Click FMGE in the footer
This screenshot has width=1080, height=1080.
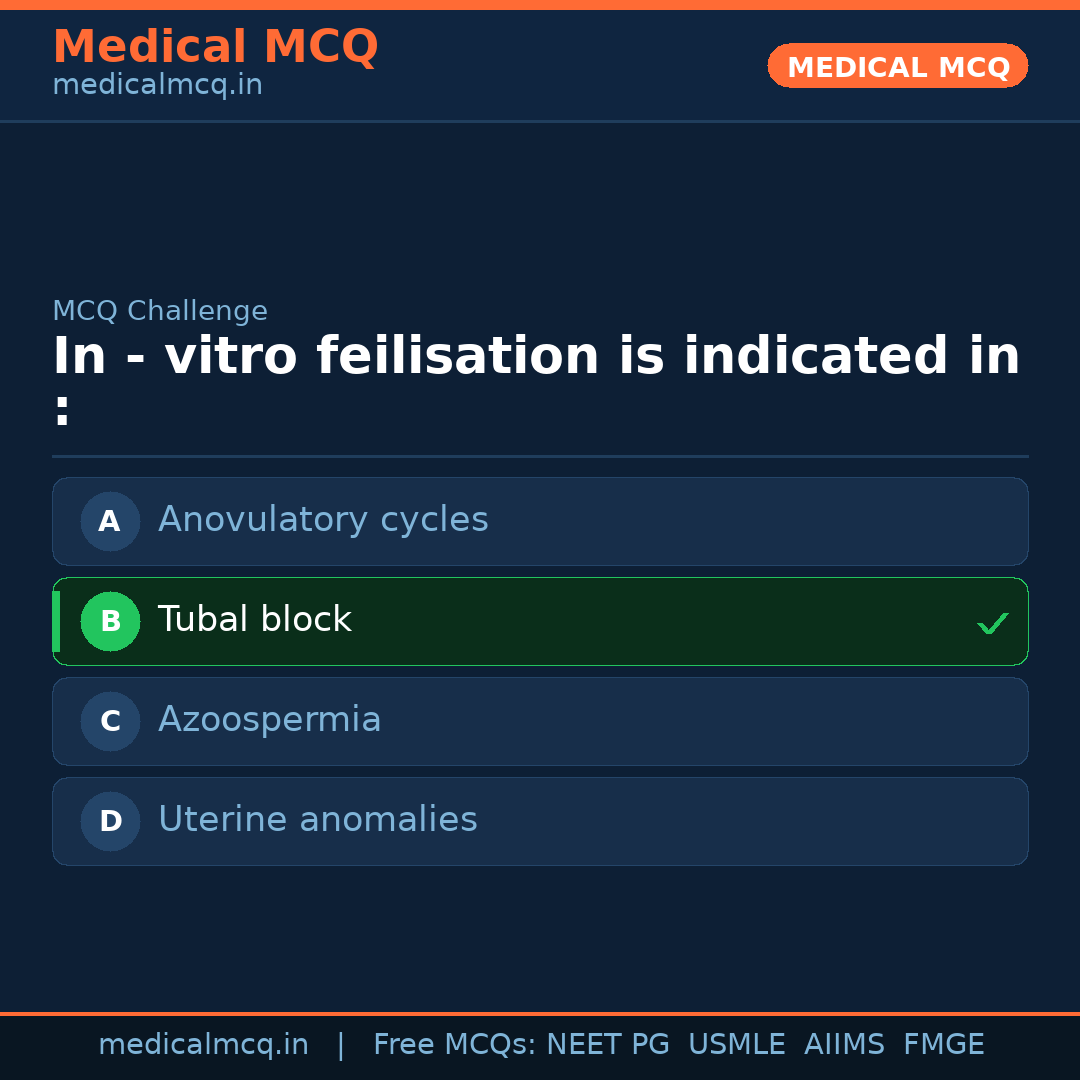coord(943,1045)
